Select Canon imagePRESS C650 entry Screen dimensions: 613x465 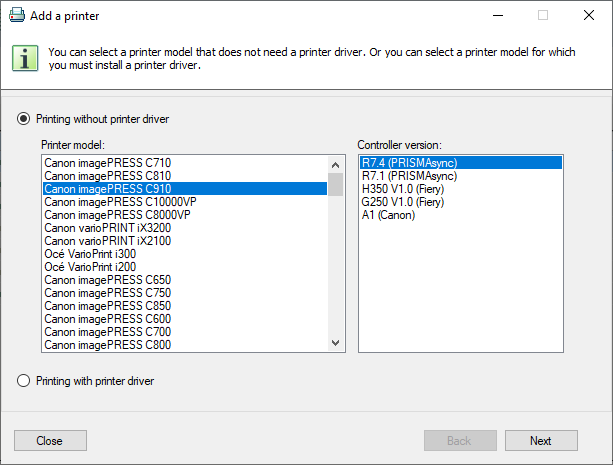[107, 280]
